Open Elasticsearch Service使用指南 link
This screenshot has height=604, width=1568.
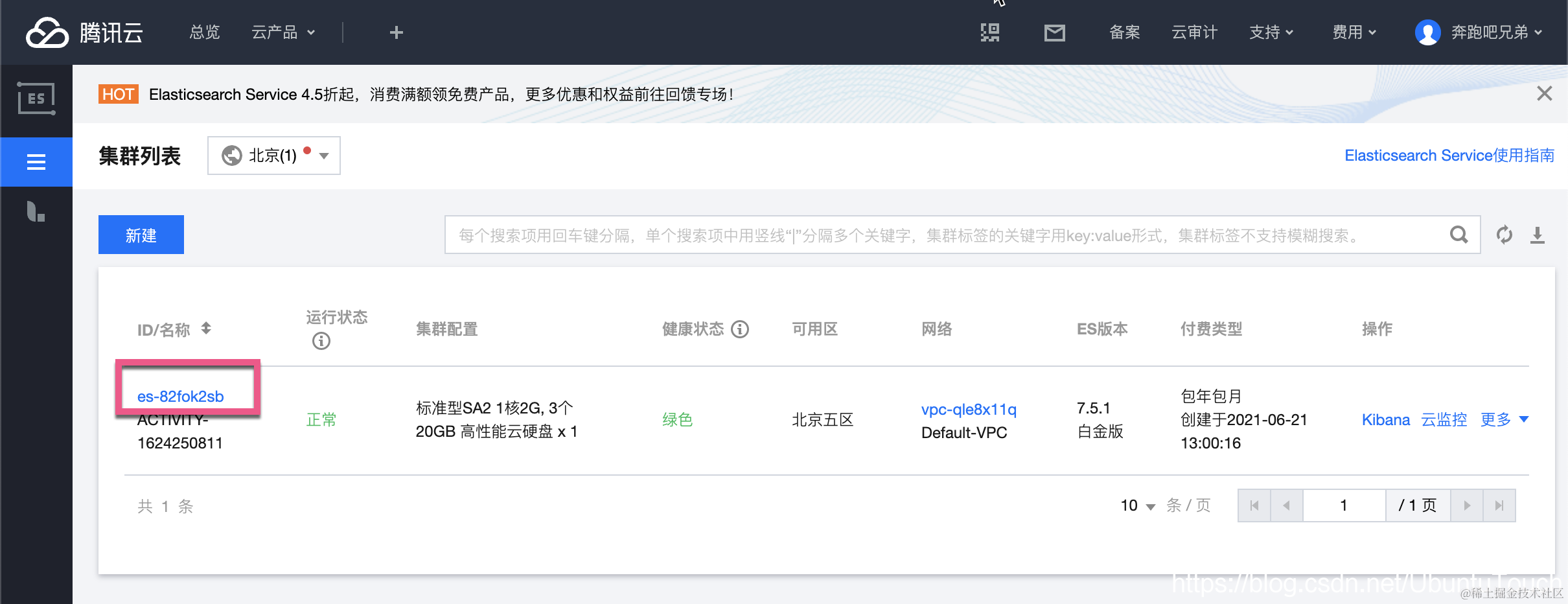1449,156
